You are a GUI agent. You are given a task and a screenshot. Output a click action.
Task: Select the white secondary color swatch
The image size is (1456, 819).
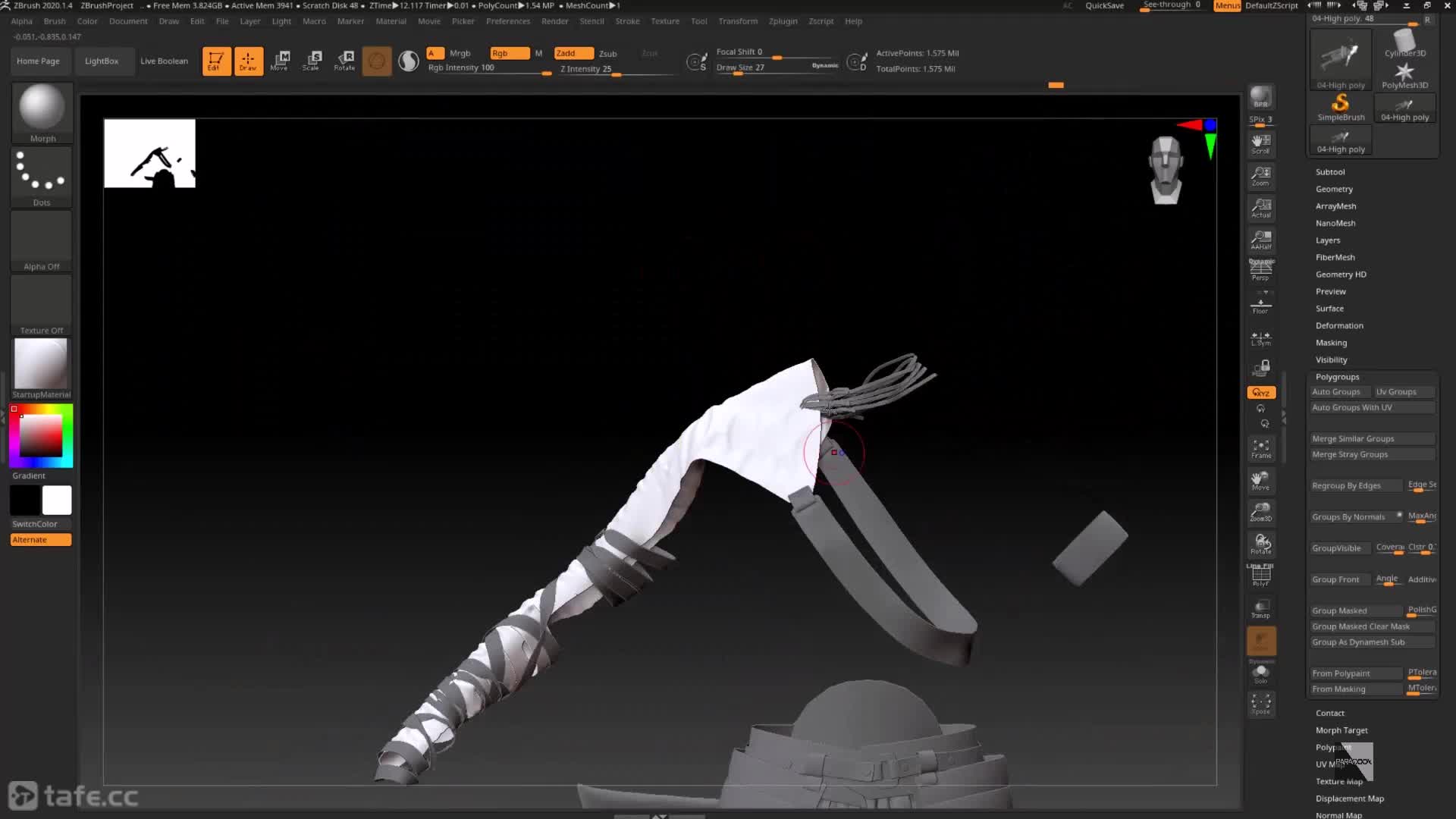tap(57, 500)
